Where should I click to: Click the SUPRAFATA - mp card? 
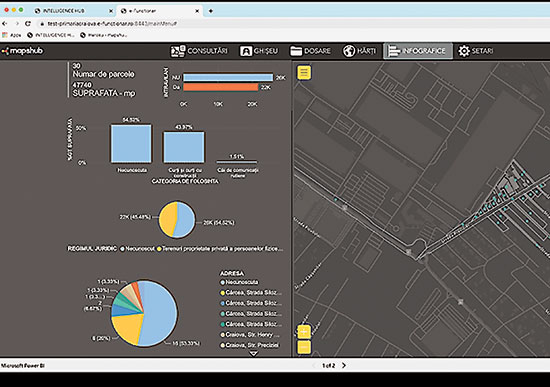click(104, 90)
